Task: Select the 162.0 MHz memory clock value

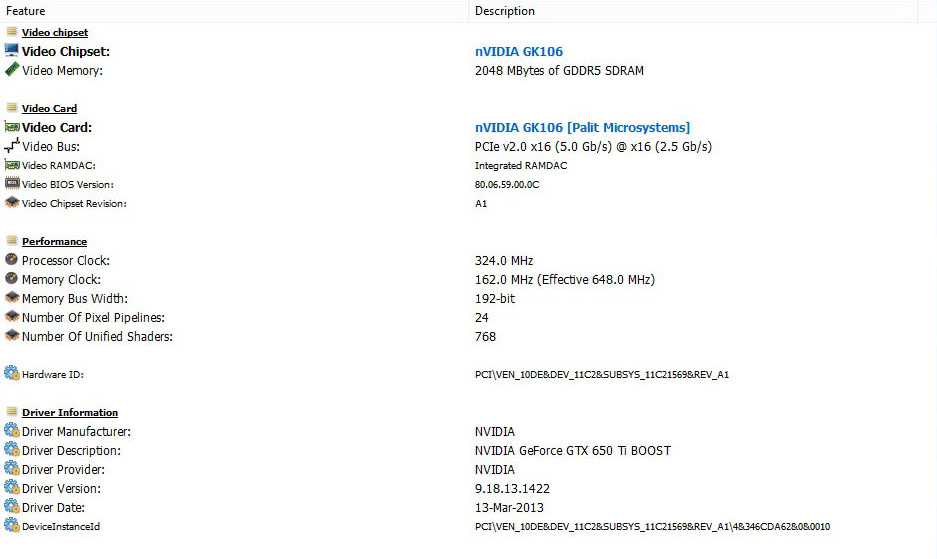Action: point(565,280)
